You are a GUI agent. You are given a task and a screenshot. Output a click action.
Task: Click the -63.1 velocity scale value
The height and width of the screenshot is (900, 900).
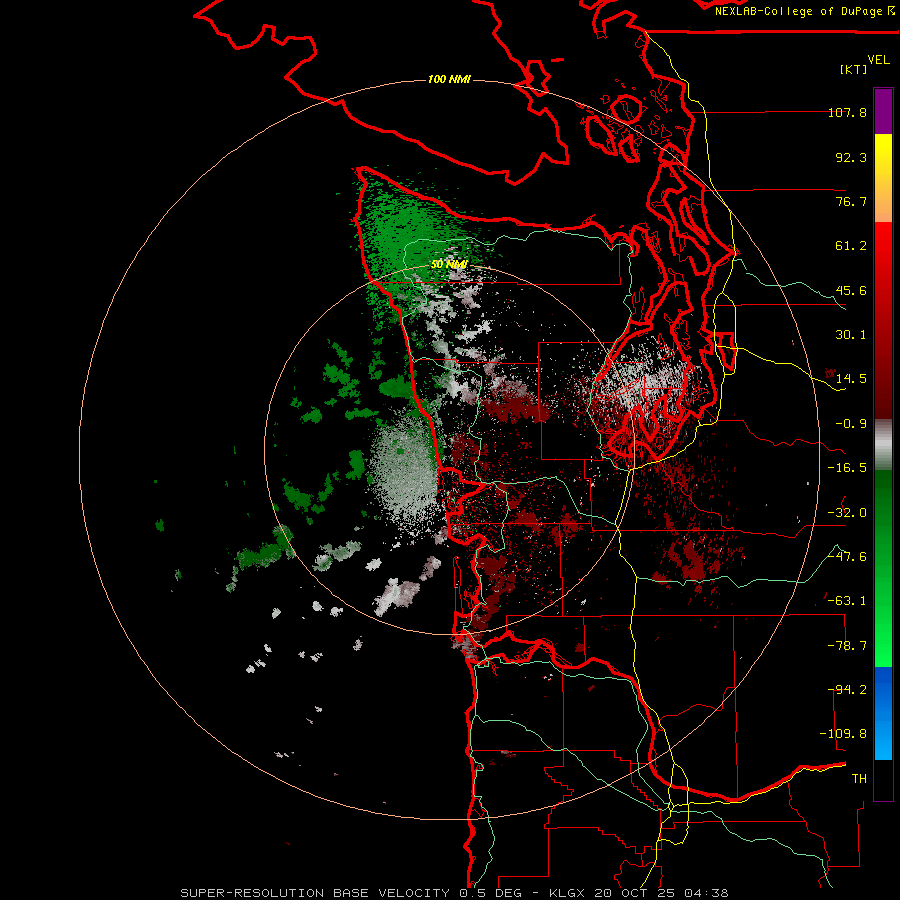(x=847, y=601)
